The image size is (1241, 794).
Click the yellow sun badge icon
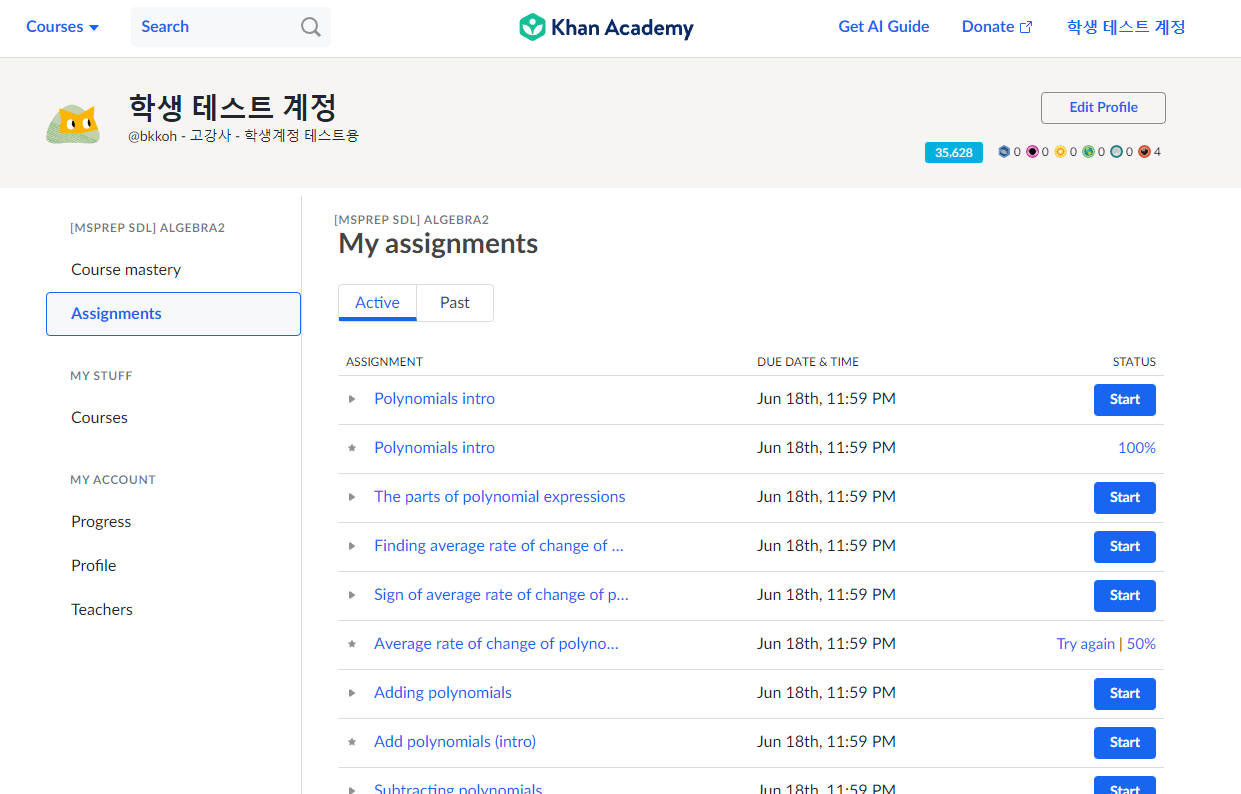pos(1060,152)
